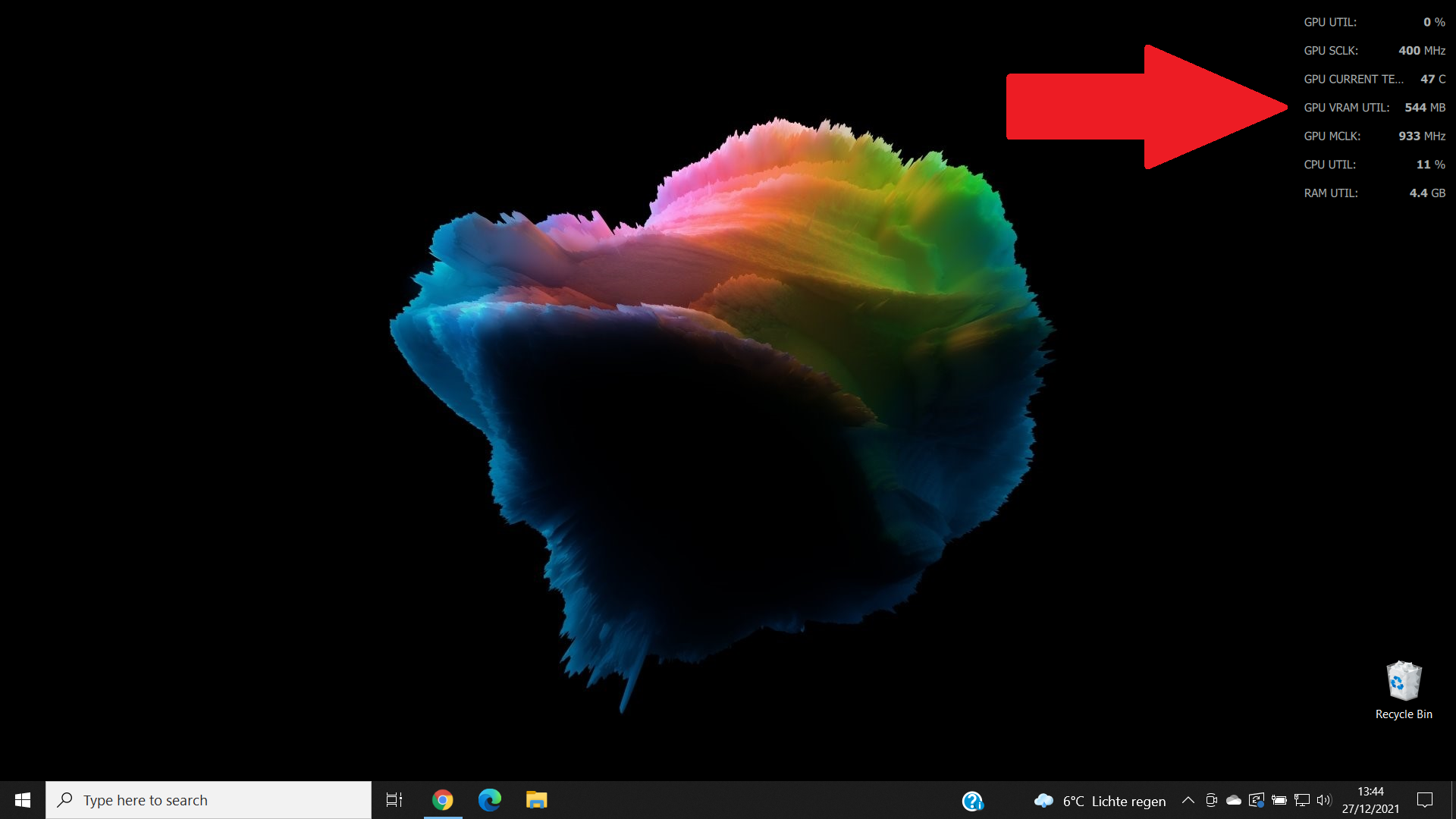Launch Microsoft Edge from the taskbar
The width and height of the screenshot is (1456, 819).
pyautogui.click(x=490, y=800)
